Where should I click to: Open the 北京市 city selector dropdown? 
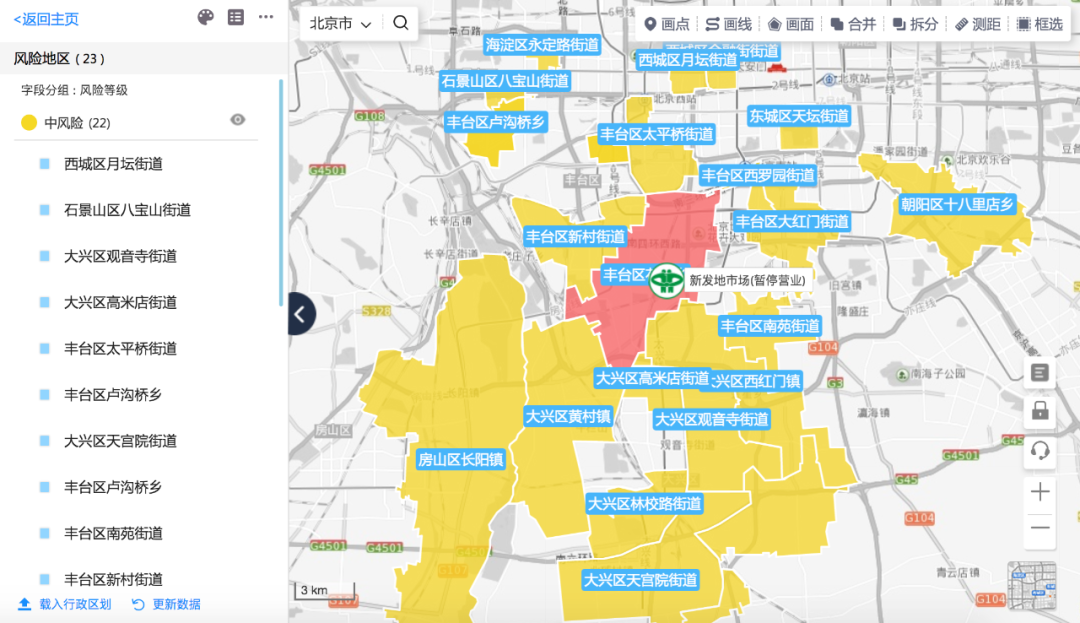340,22
